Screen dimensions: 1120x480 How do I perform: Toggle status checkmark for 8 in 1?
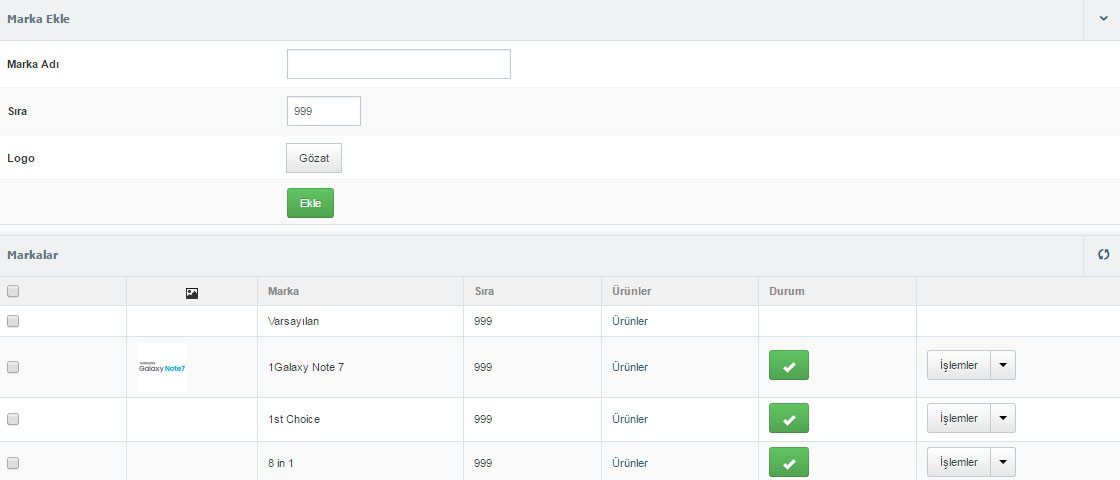point(789,462)
